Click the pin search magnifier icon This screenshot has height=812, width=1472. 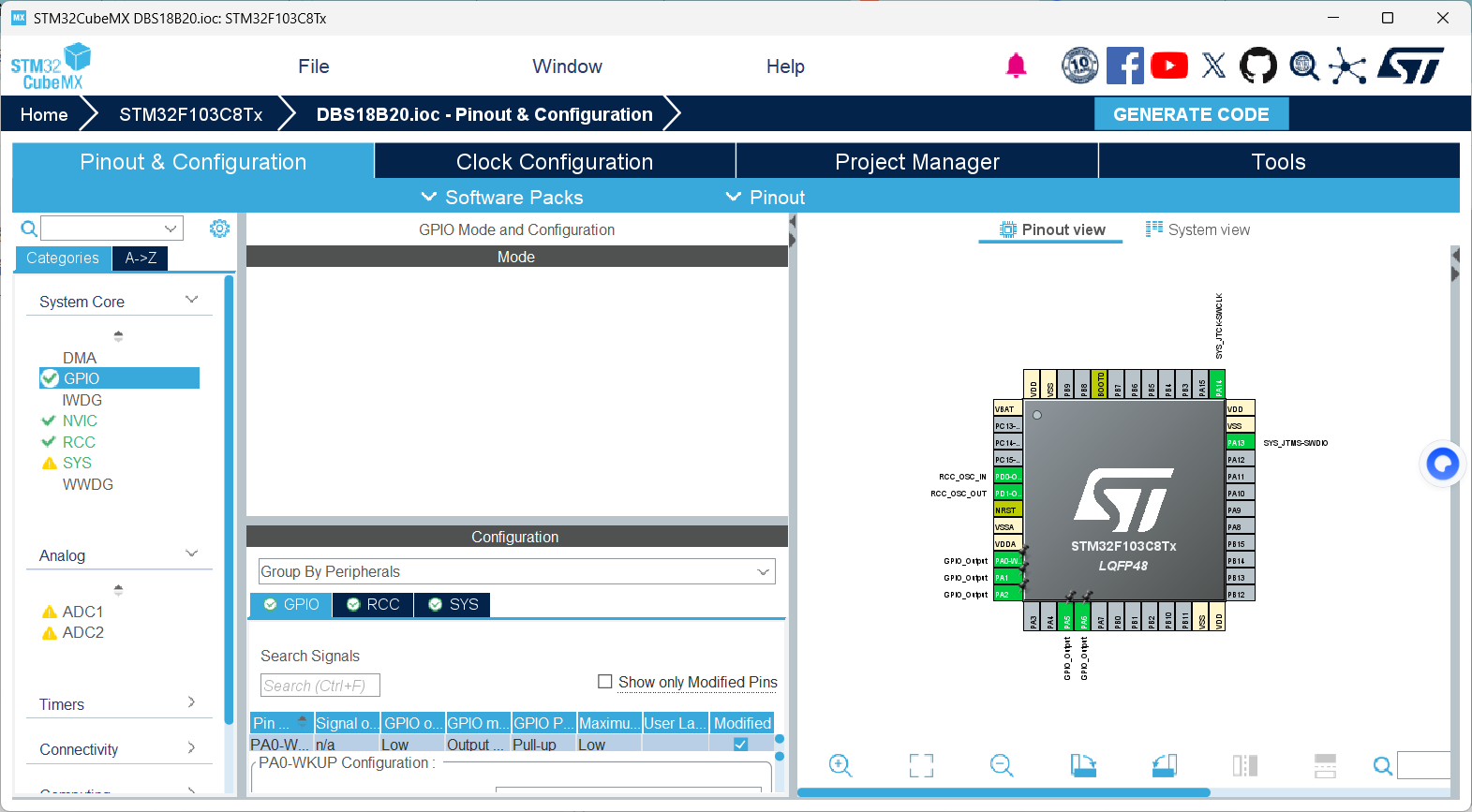(x=1382, y=766)
